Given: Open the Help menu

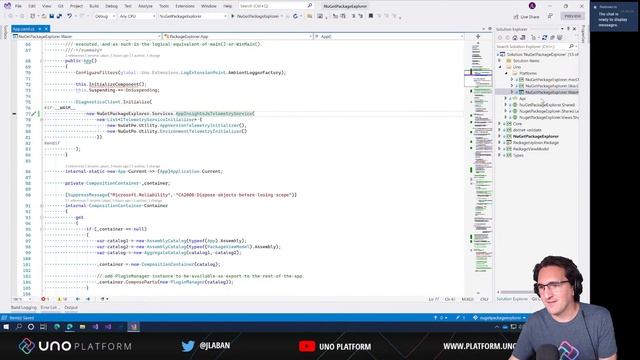Looking at the screenshot, I should pyautogui.click(x=227, y=6).
